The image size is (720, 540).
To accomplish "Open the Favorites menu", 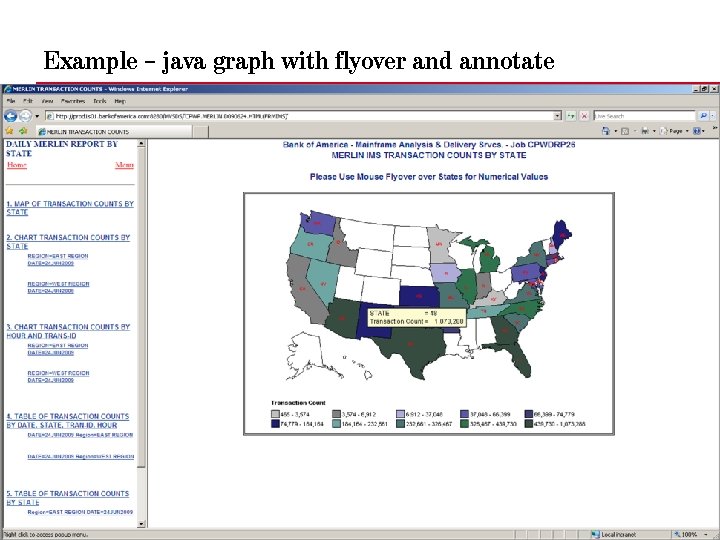I will 73,101.
